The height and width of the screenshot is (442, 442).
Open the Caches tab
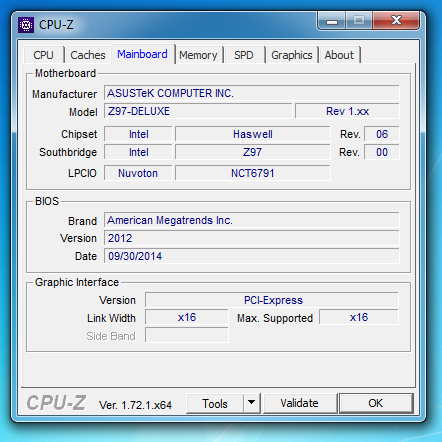point(88,55)
